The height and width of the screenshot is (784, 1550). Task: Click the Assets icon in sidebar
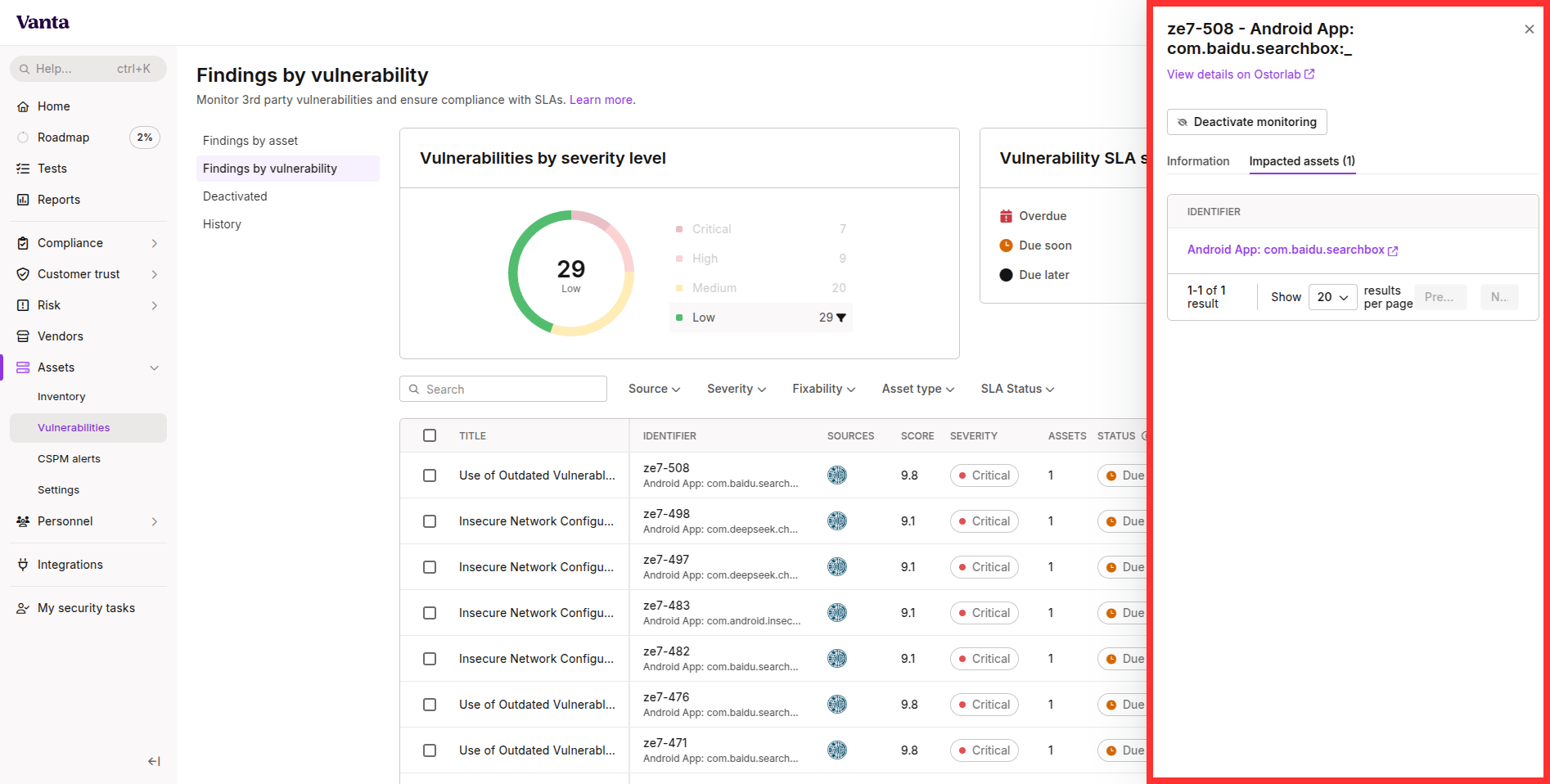click(x=23, y=367)
